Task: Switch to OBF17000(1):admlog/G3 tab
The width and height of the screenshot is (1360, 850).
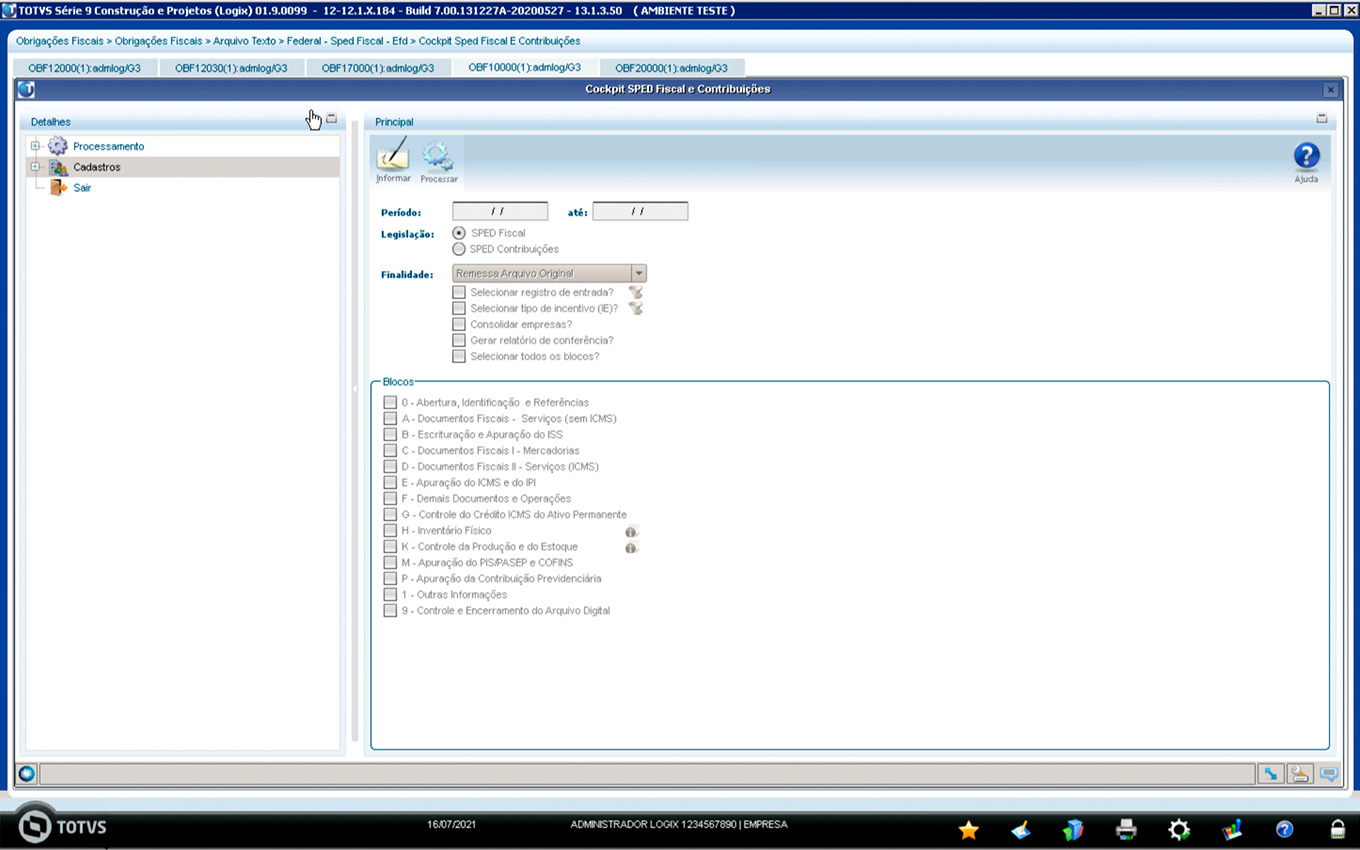Action: (378, 68)
